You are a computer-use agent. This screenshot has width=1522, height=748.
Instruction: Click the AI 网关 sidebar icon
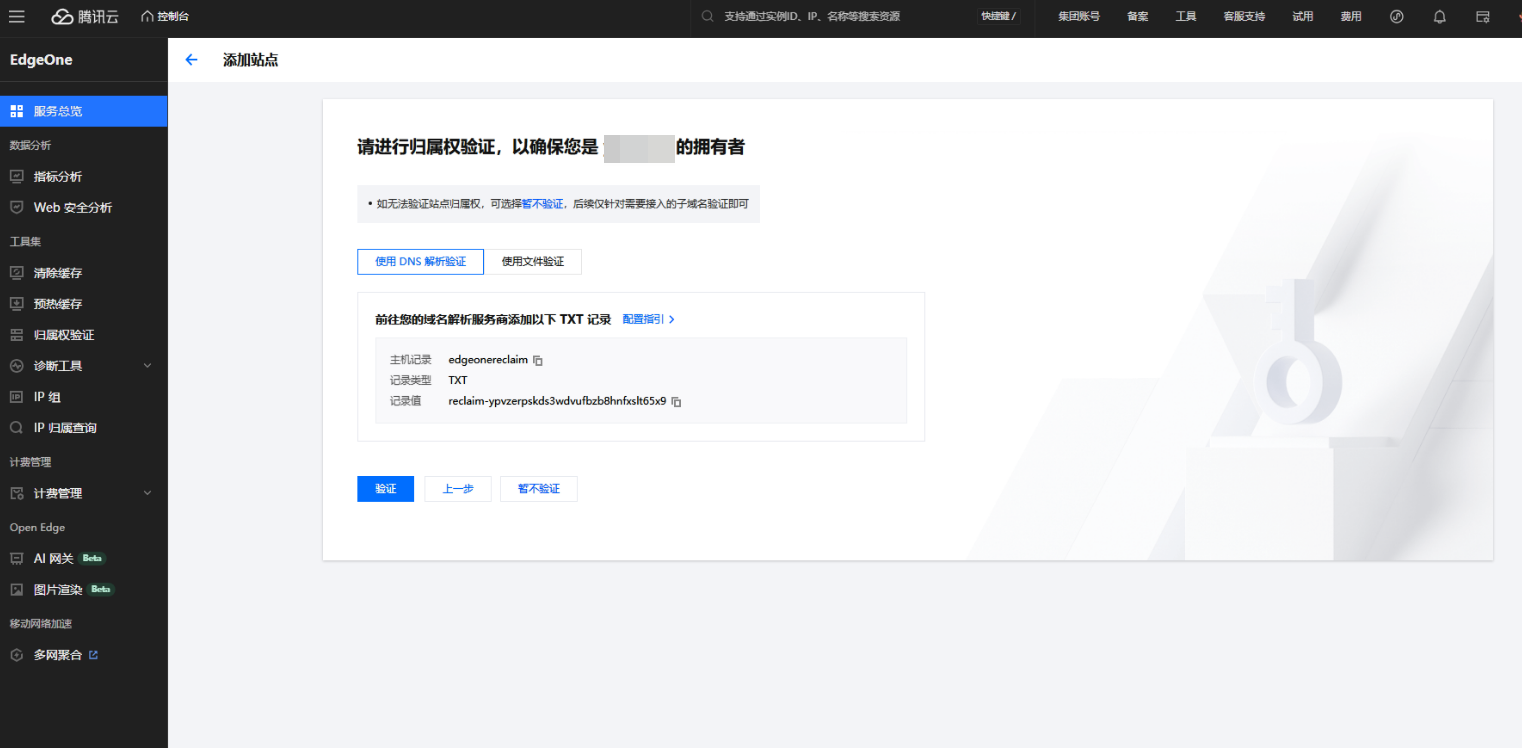[16, 558]
